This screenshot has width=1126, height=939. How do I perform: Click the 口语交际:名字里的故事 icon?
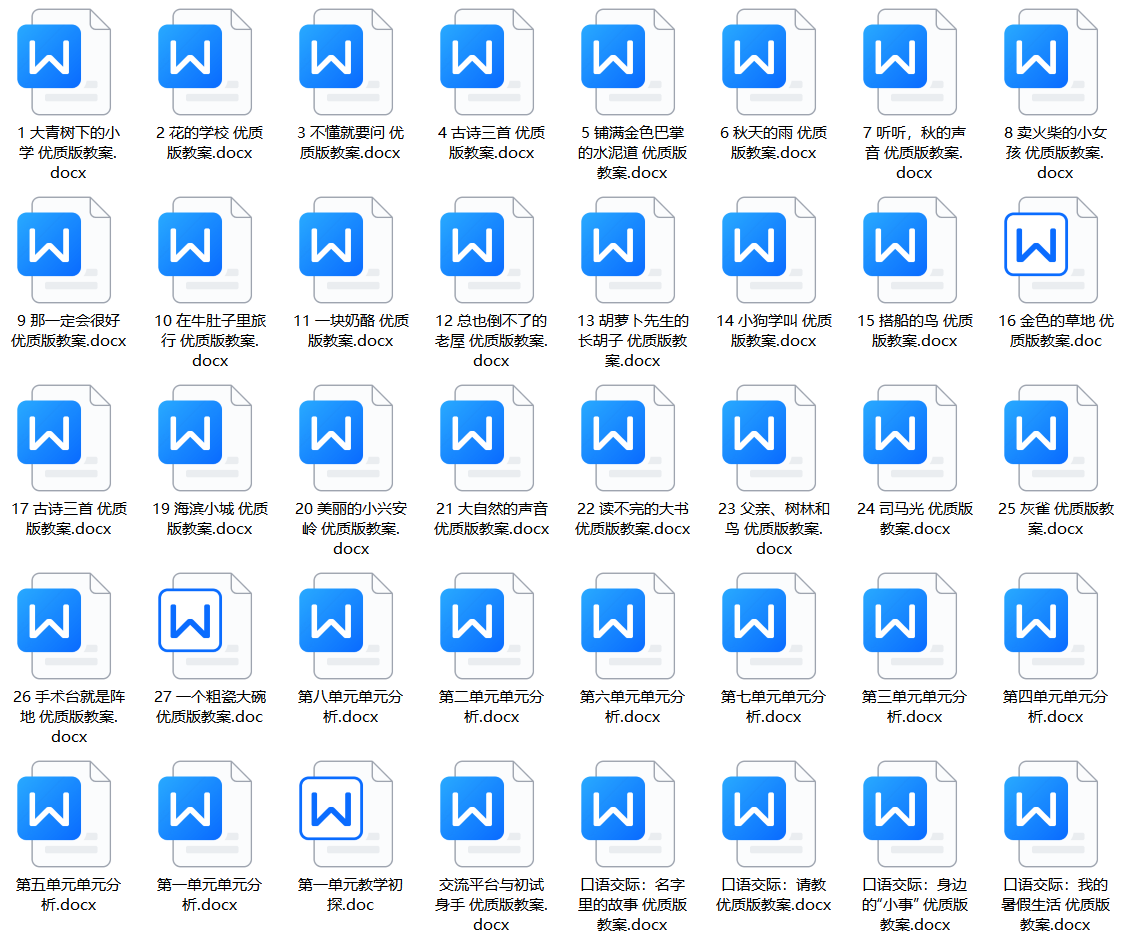(628, 814)
